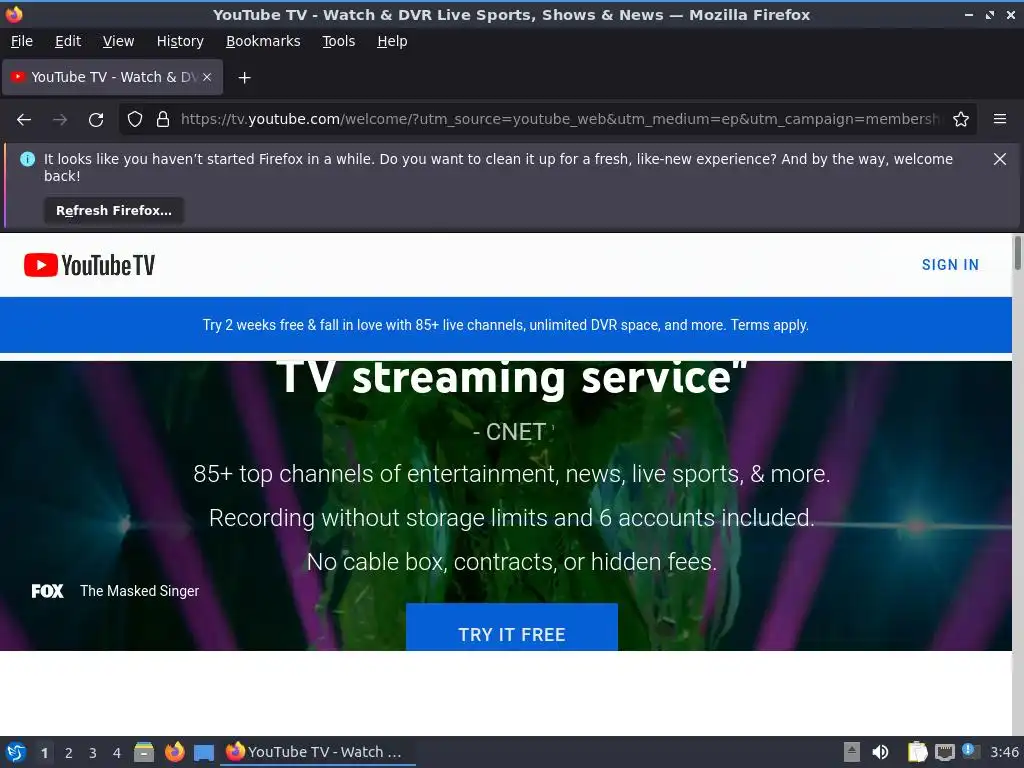View site security via the padlock icon
The image size is (1024, 768).
[x=163, y=119]
